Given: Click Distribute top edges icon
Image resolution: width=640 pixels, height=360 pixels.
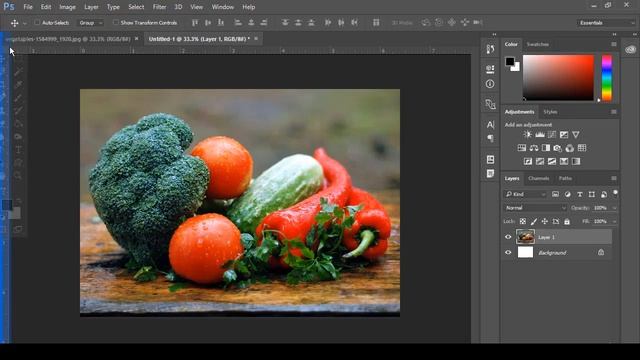Looking at the screenshot, I should (x=285, y=23).
